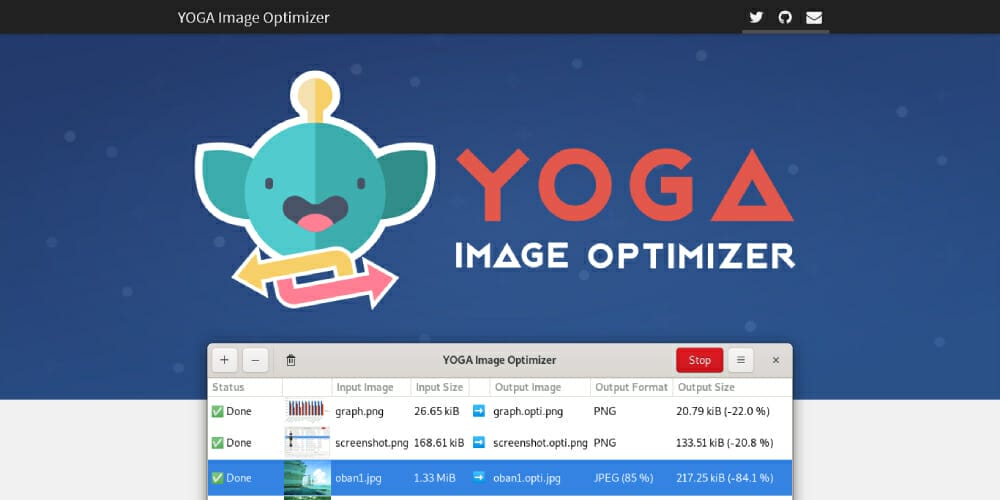Click the red YOGA logo text

pyautogui.click(x=626, y=185)
